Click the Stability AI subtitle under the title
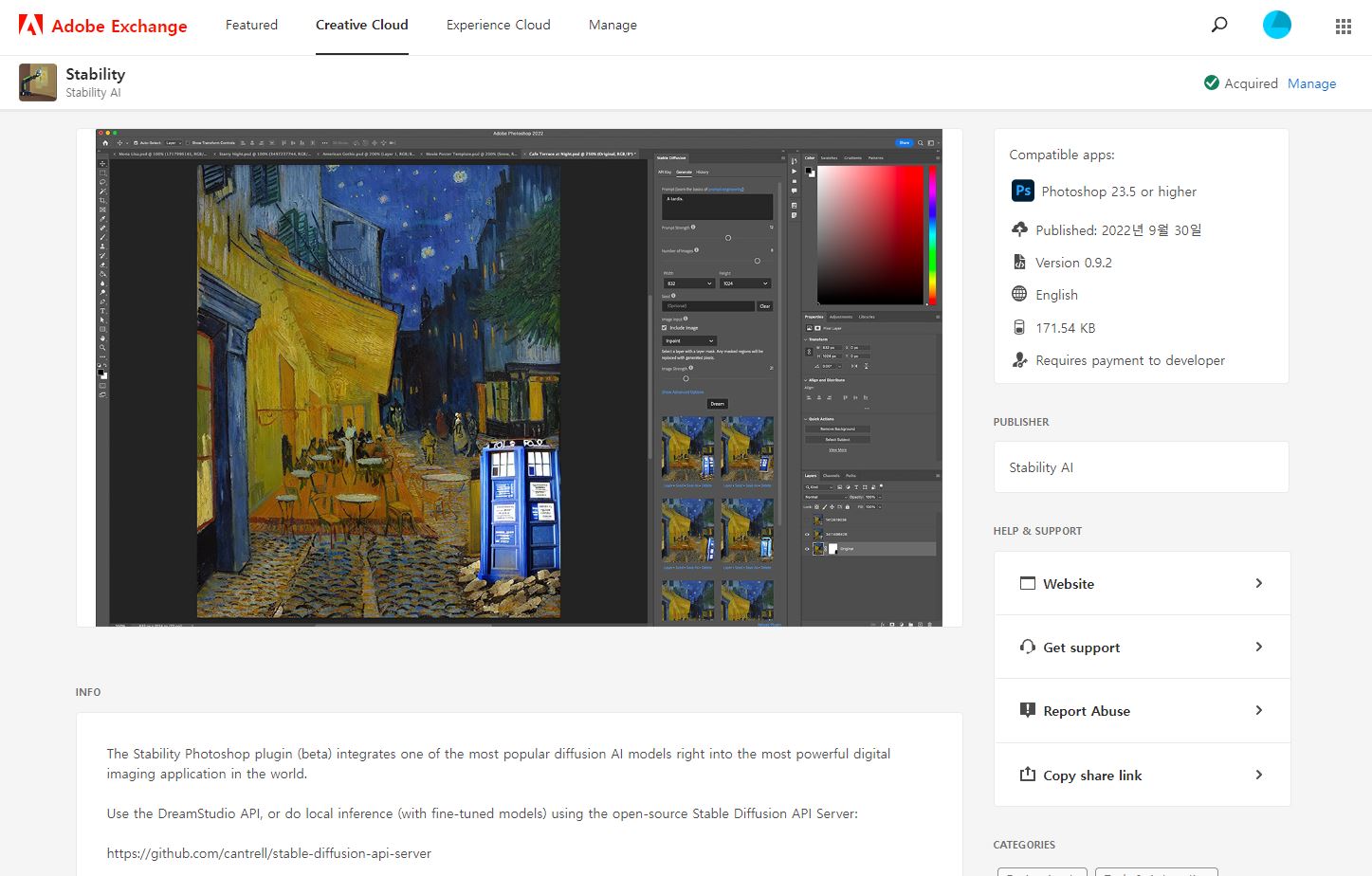 pyautogui.click(x=93, y=93)
